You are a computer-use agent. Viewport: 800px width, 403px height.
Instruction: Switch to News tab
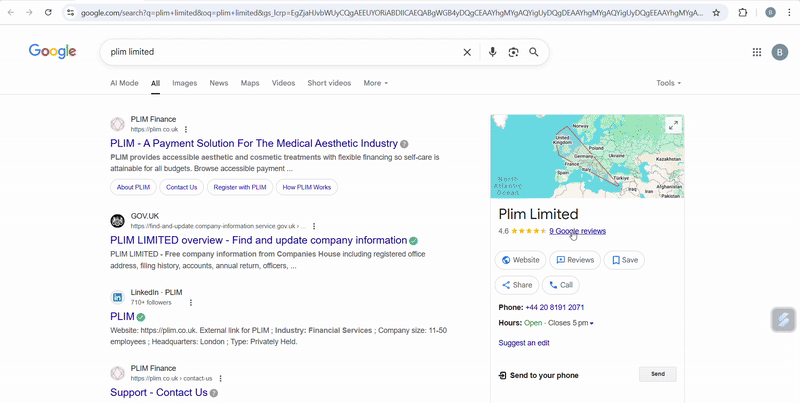219,83
